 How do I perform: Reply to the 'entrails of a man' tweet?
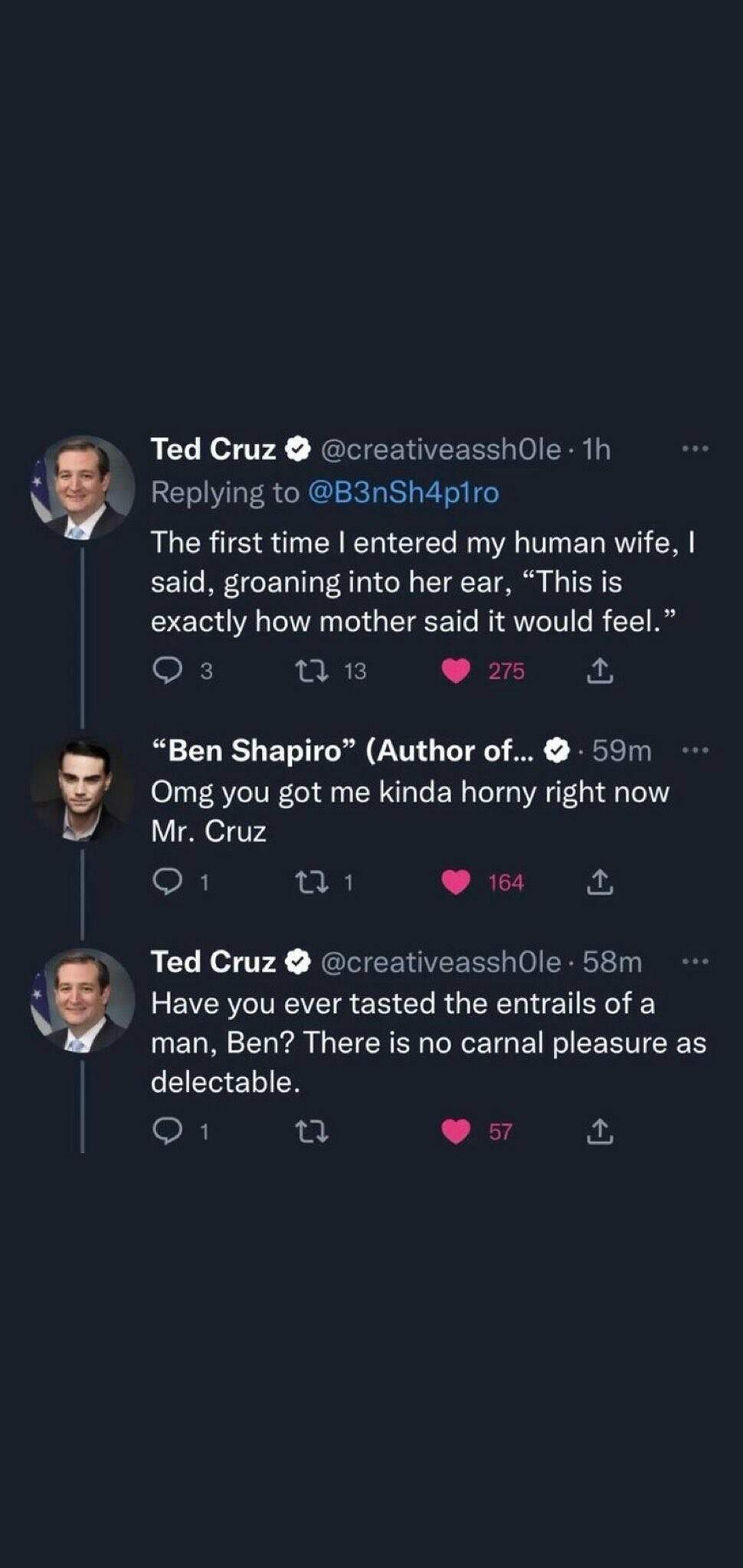tap(165, 1132)
